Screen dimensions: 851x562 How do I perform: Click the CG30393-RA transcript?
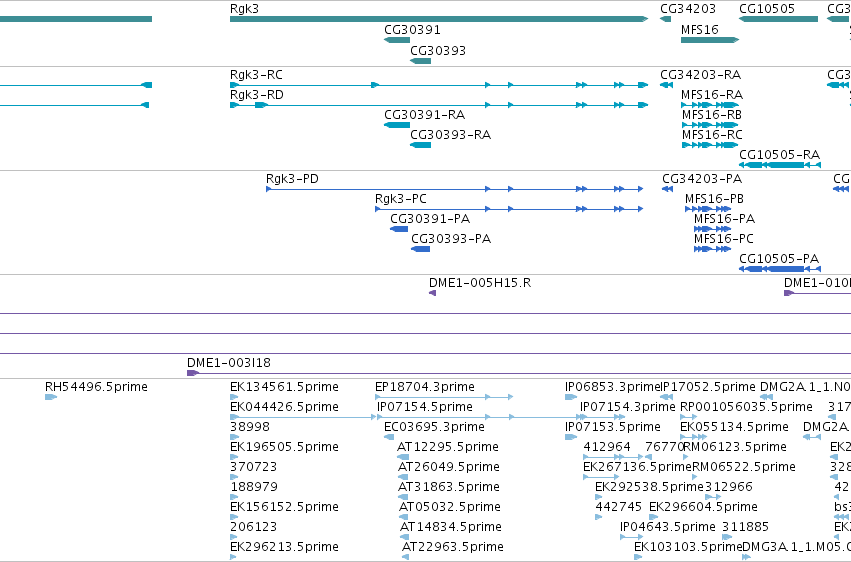(420, 145)
